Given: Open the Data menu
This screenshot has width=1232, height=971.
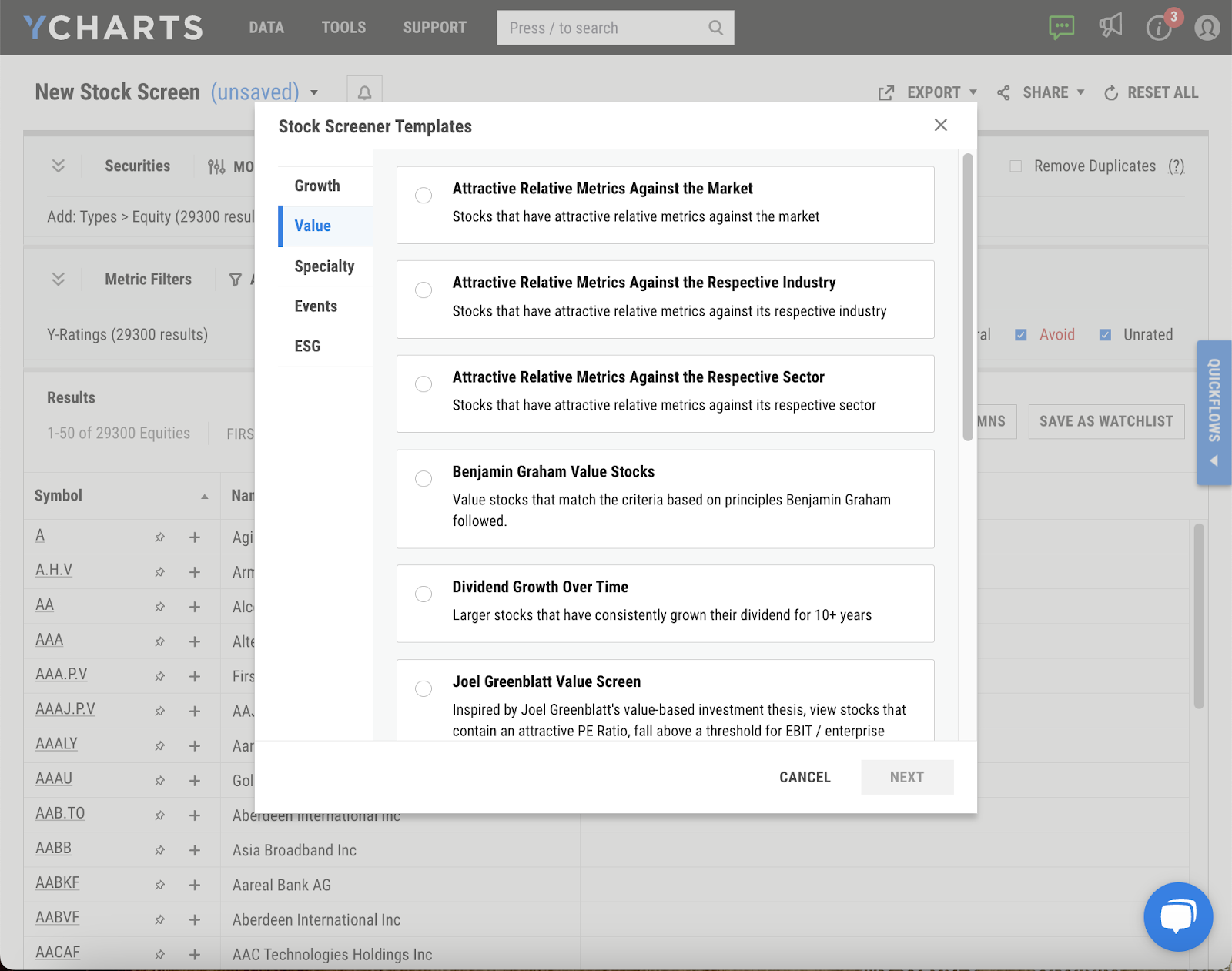Looking at the screenshot, I should click(266, 28).
